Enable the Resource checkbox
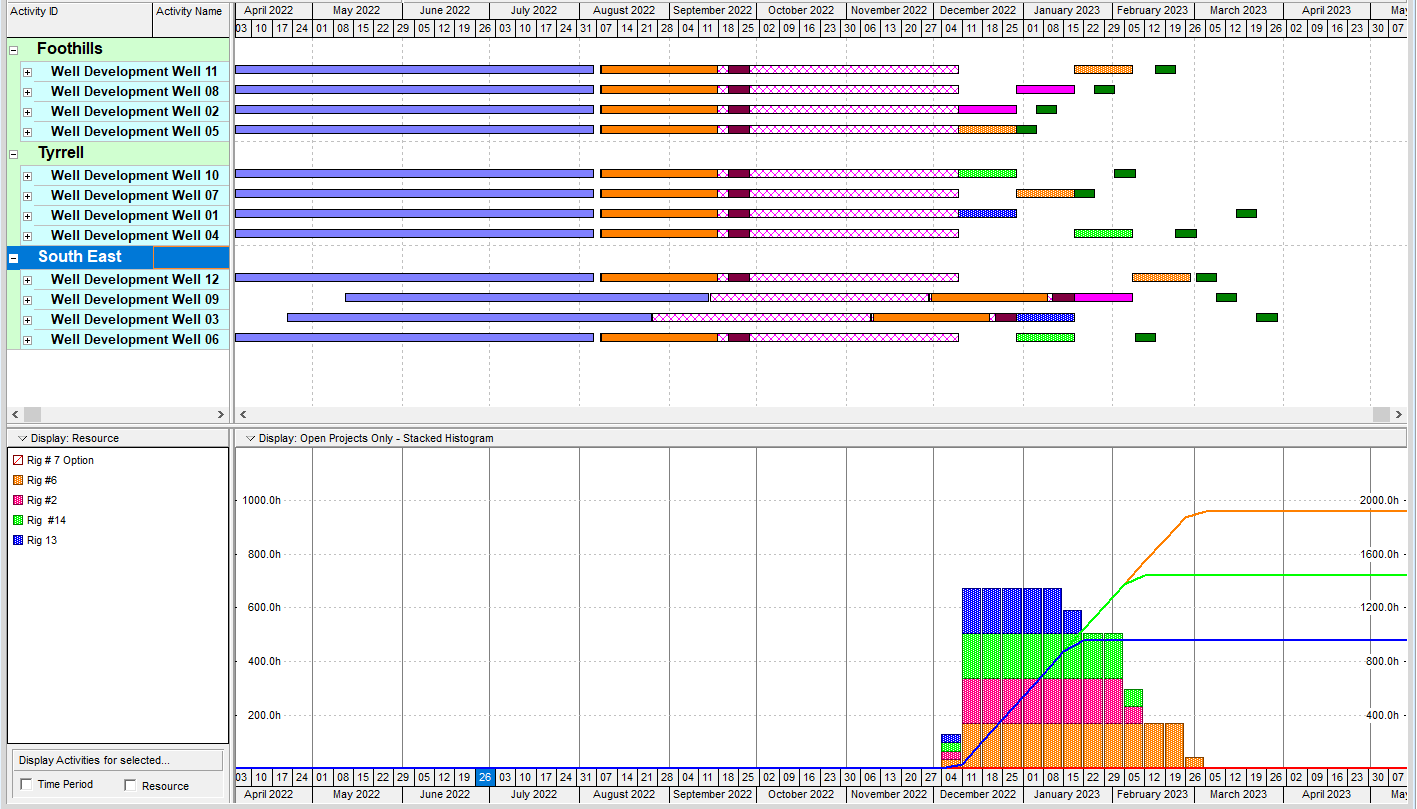 [130, 785]
